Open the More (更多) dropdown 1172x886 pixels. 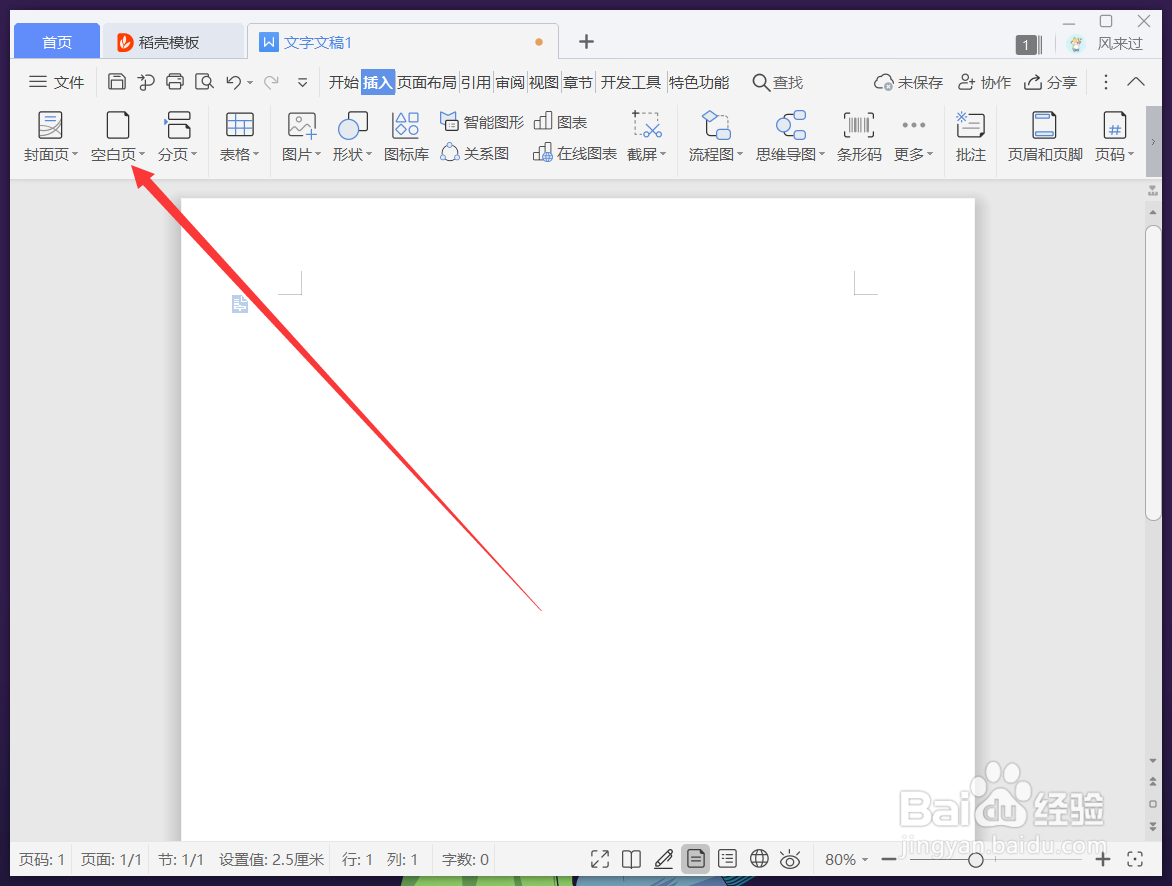pos(913,136)
